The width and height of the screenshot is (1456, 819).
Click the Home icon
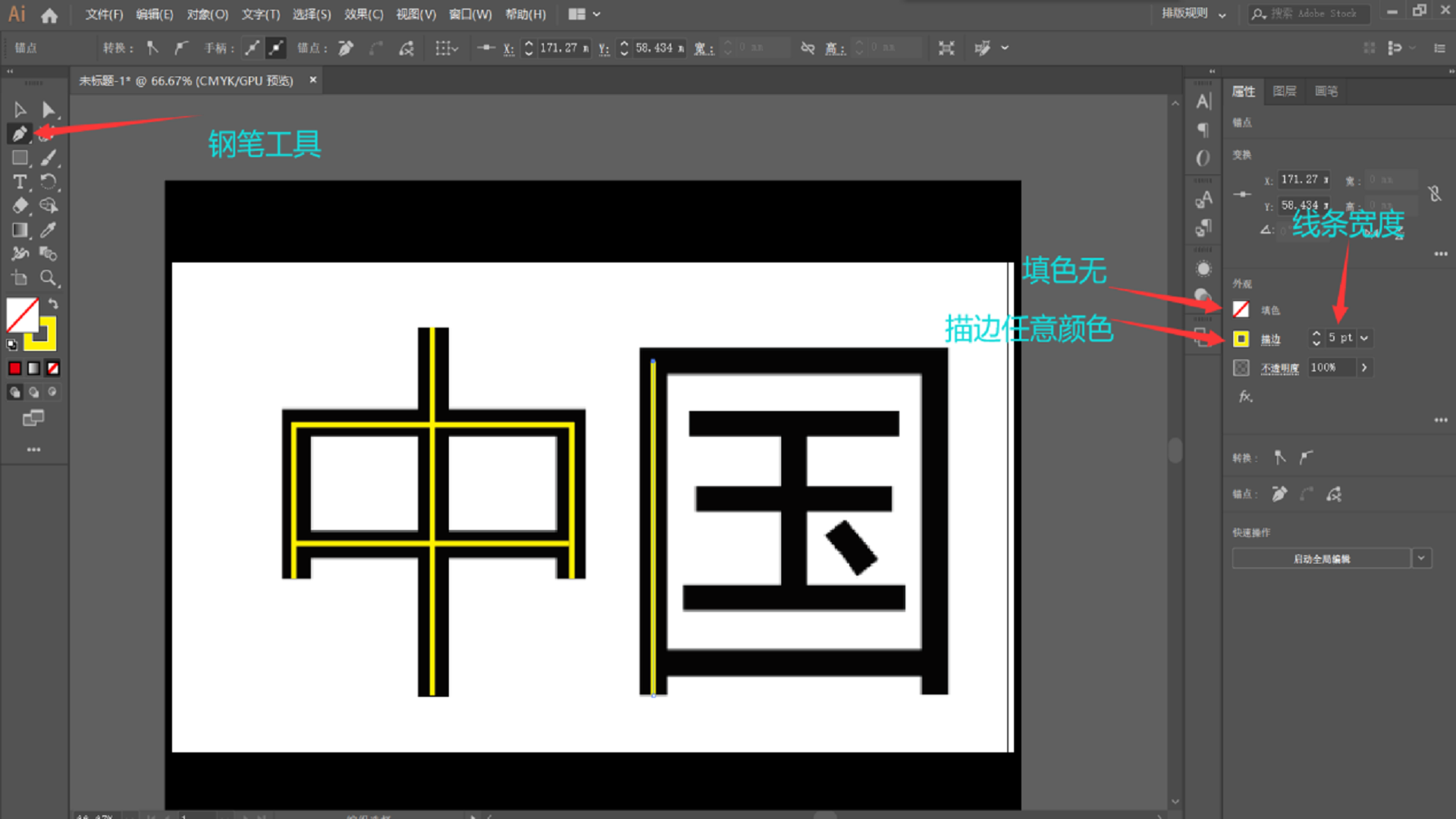(x=49, y=14)
